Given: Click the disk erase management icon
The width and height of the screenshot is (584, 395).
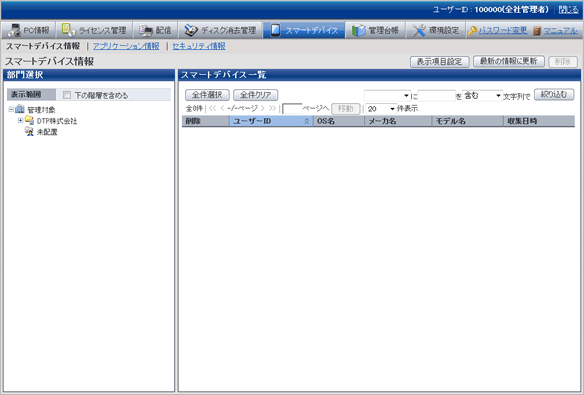Looking at the screenshot, I should [191, 31].
